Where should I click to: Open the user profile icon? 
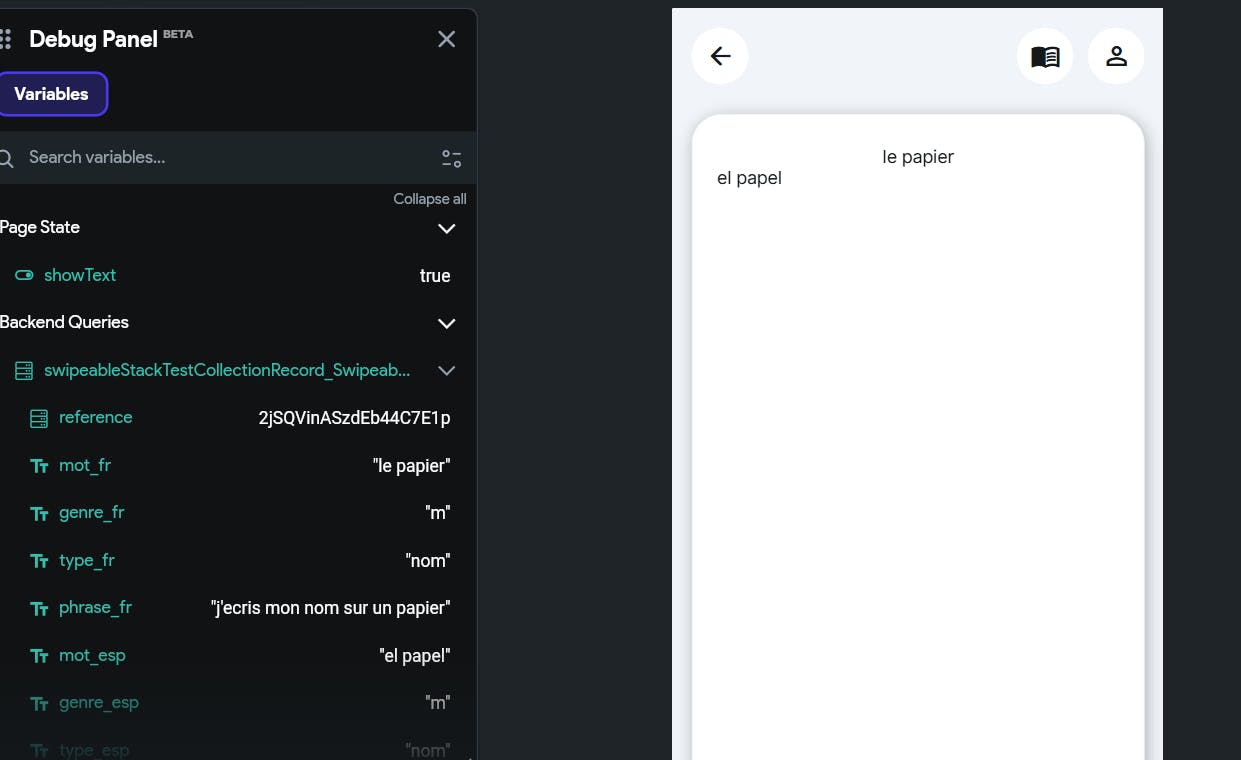[1116, 56]
